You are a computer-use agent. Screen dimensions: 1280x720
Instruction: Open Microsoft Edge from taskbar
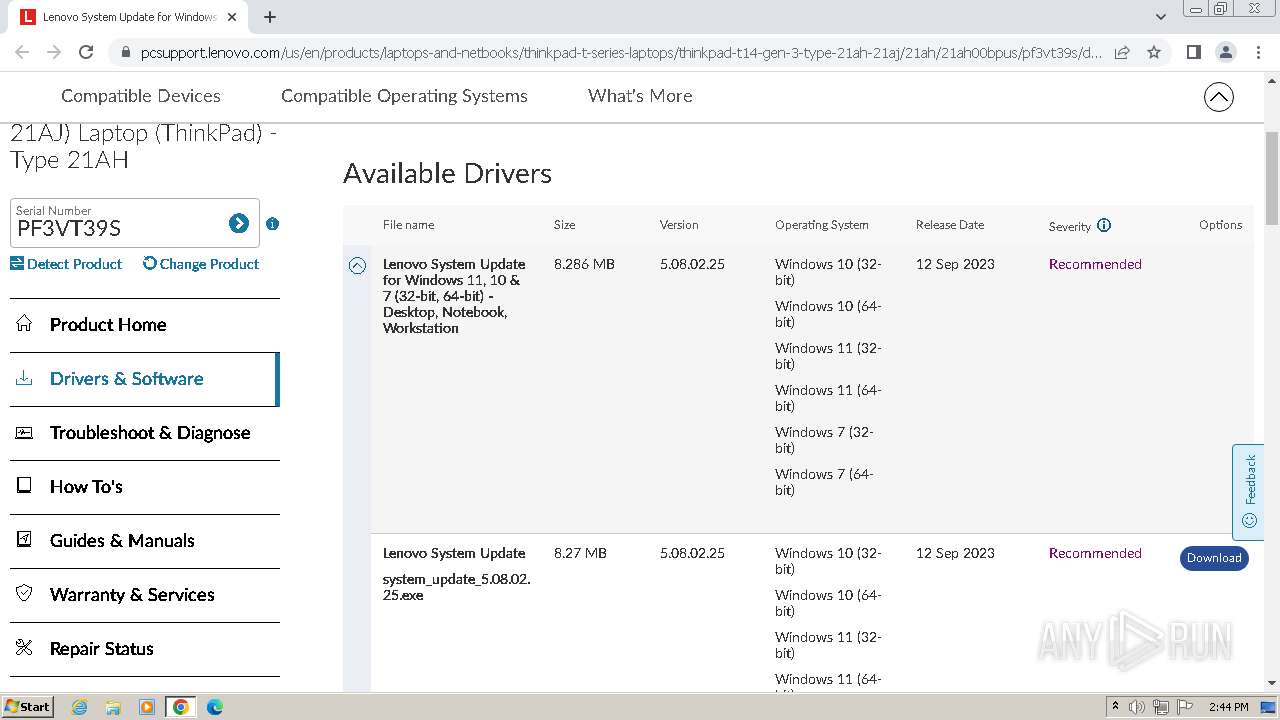pos(214,707)
